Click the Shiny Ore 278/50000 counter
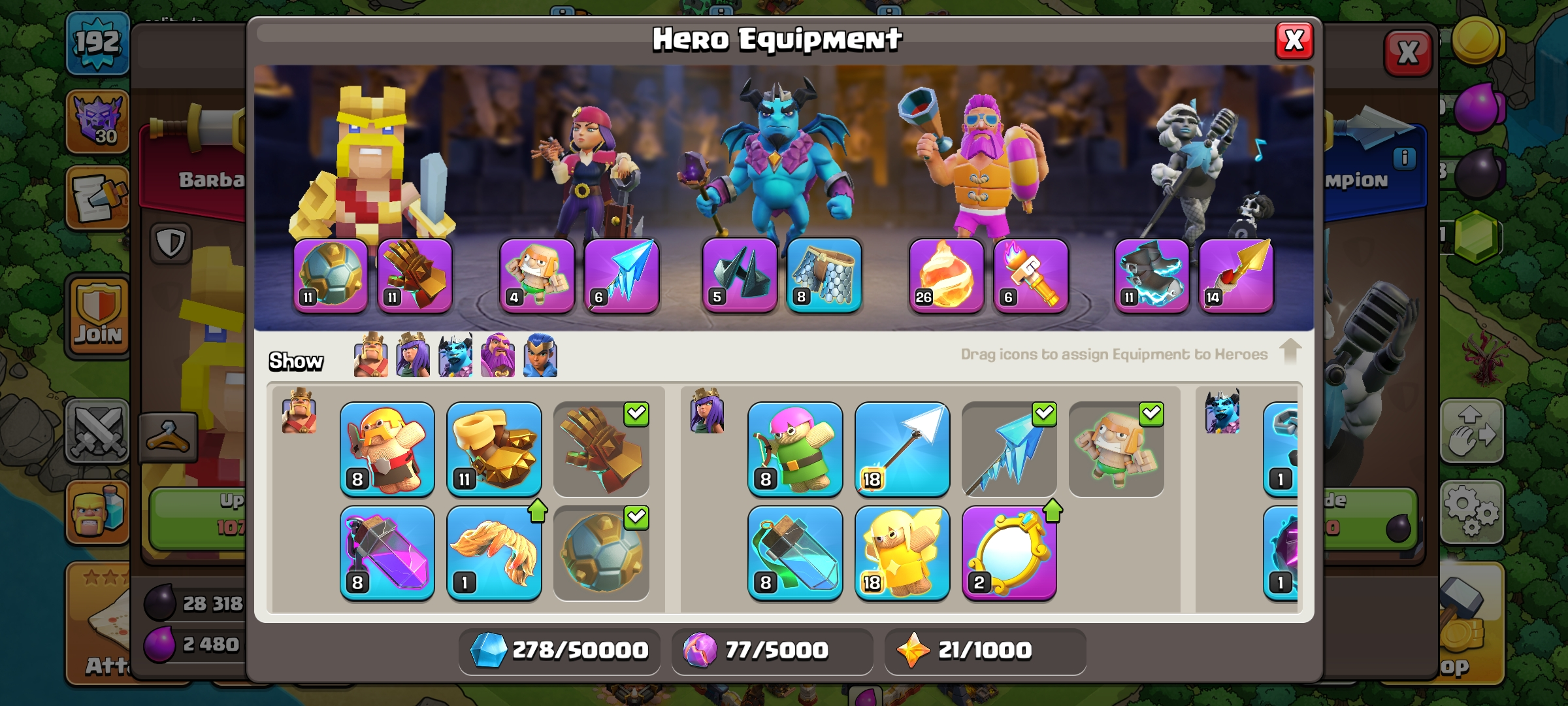 coord(559,650)
